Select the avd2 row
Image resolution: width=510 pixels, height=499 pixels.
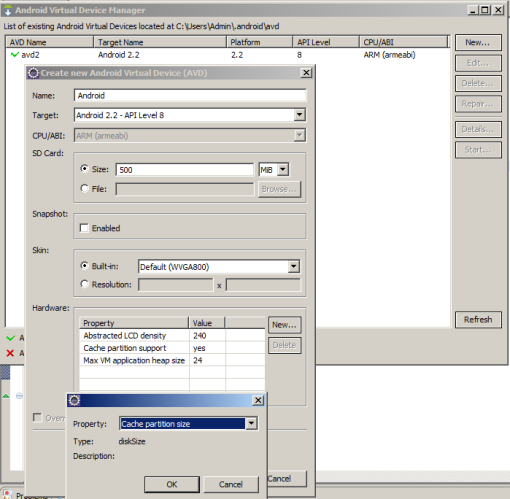coord(227,55)
